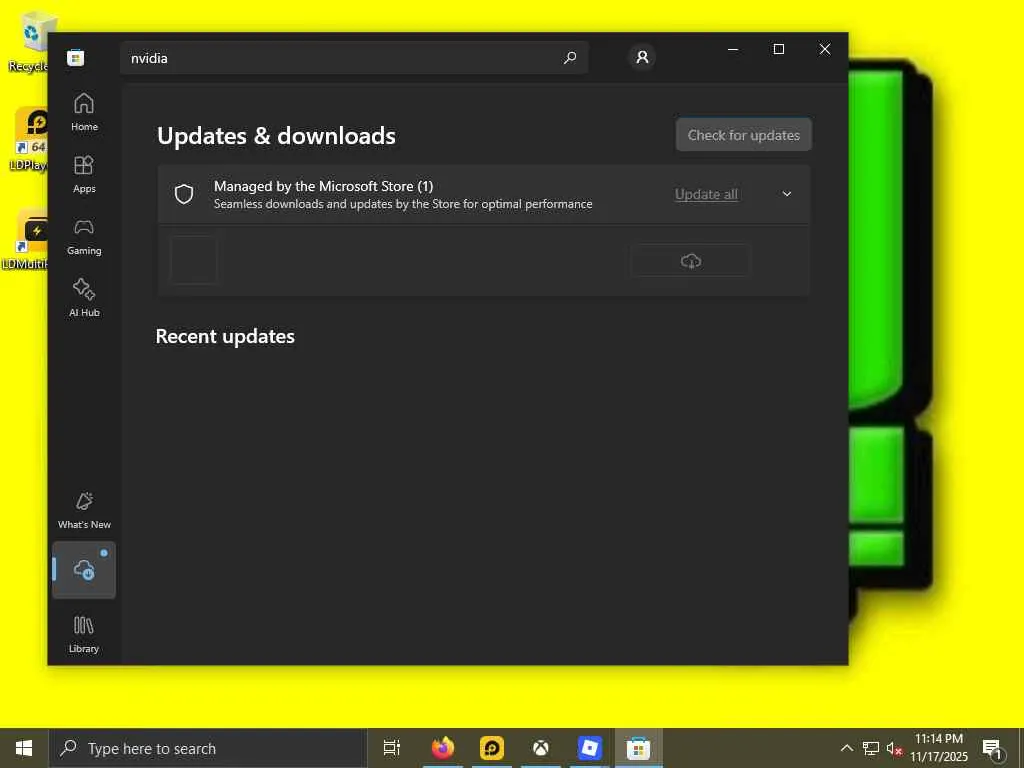Click the Updates & downloads title
Image resolution: width=1024 pixels, height=768 pixels.
click(276, 136)
